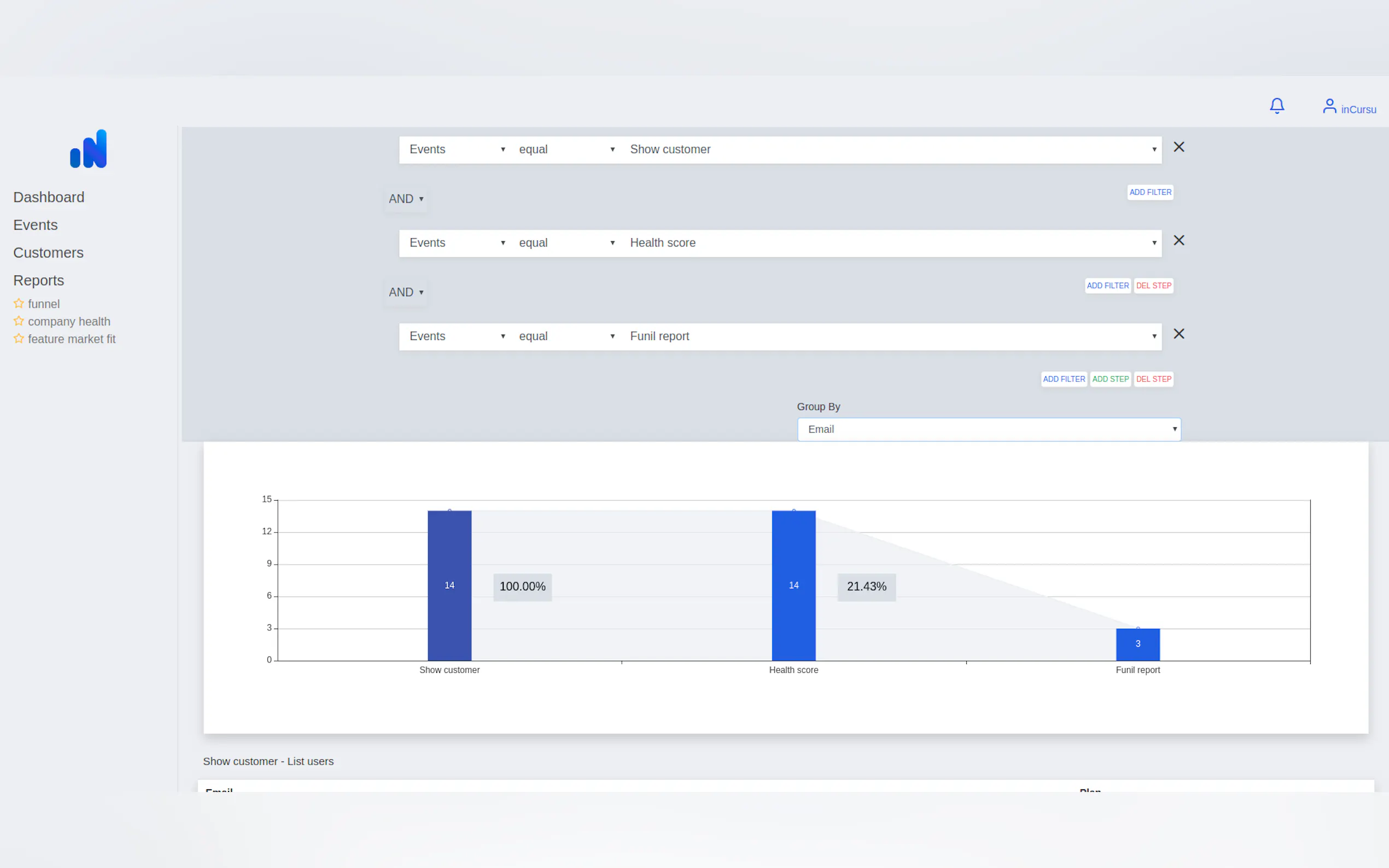Click star icon beside company health
The width and height of the screenshot is (1389, 868).
tap(19, 321)
